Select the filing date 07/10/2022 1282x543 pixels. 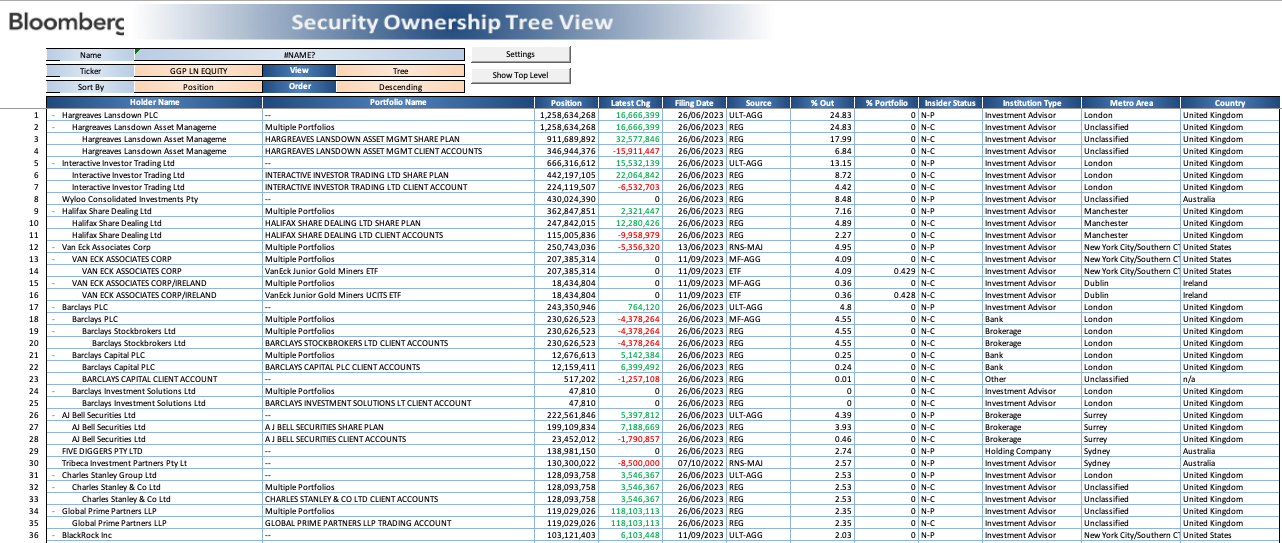(x=694, y=463)
